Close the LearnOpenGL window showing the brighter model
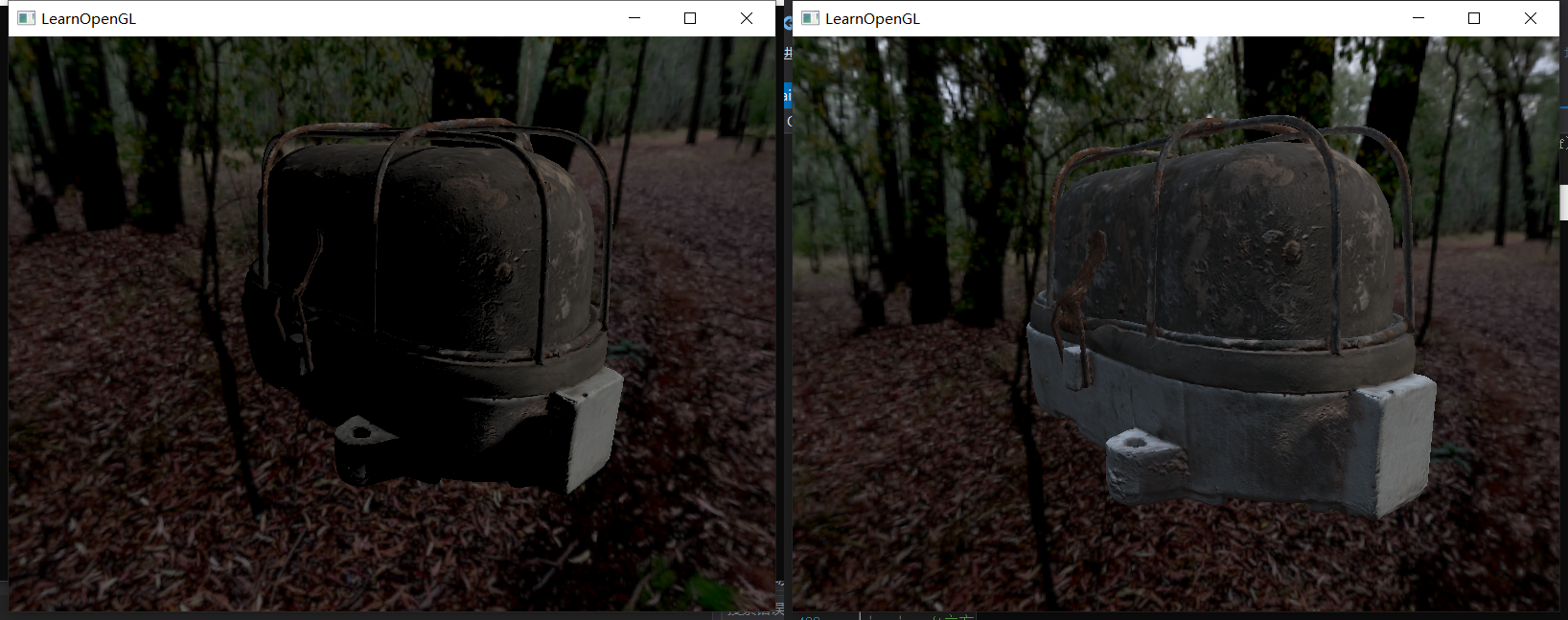This screenshot has width=1568, height=620. (x=1531, y=18)
